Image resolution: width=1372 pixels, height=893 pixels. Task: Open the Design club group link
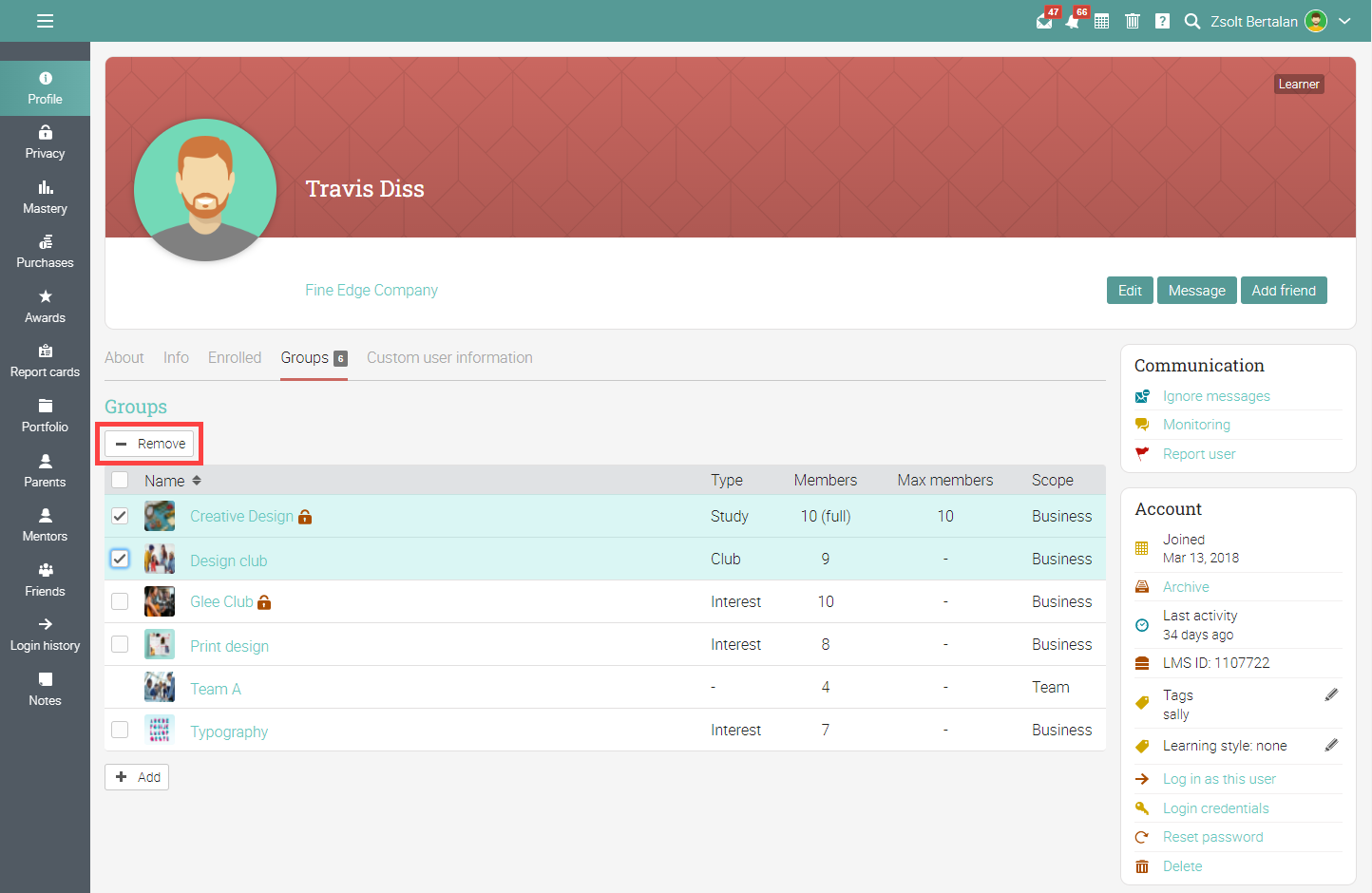[228, 560]
